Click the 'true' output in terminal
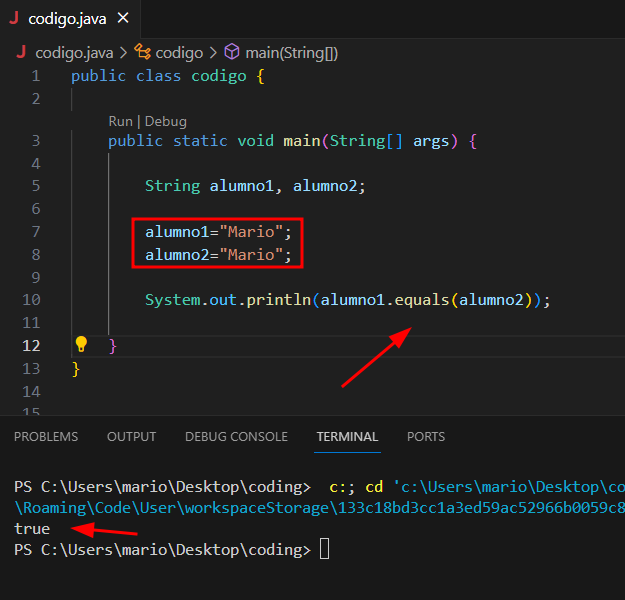Viewport: 625px width, 600px height. click(32, 529)
